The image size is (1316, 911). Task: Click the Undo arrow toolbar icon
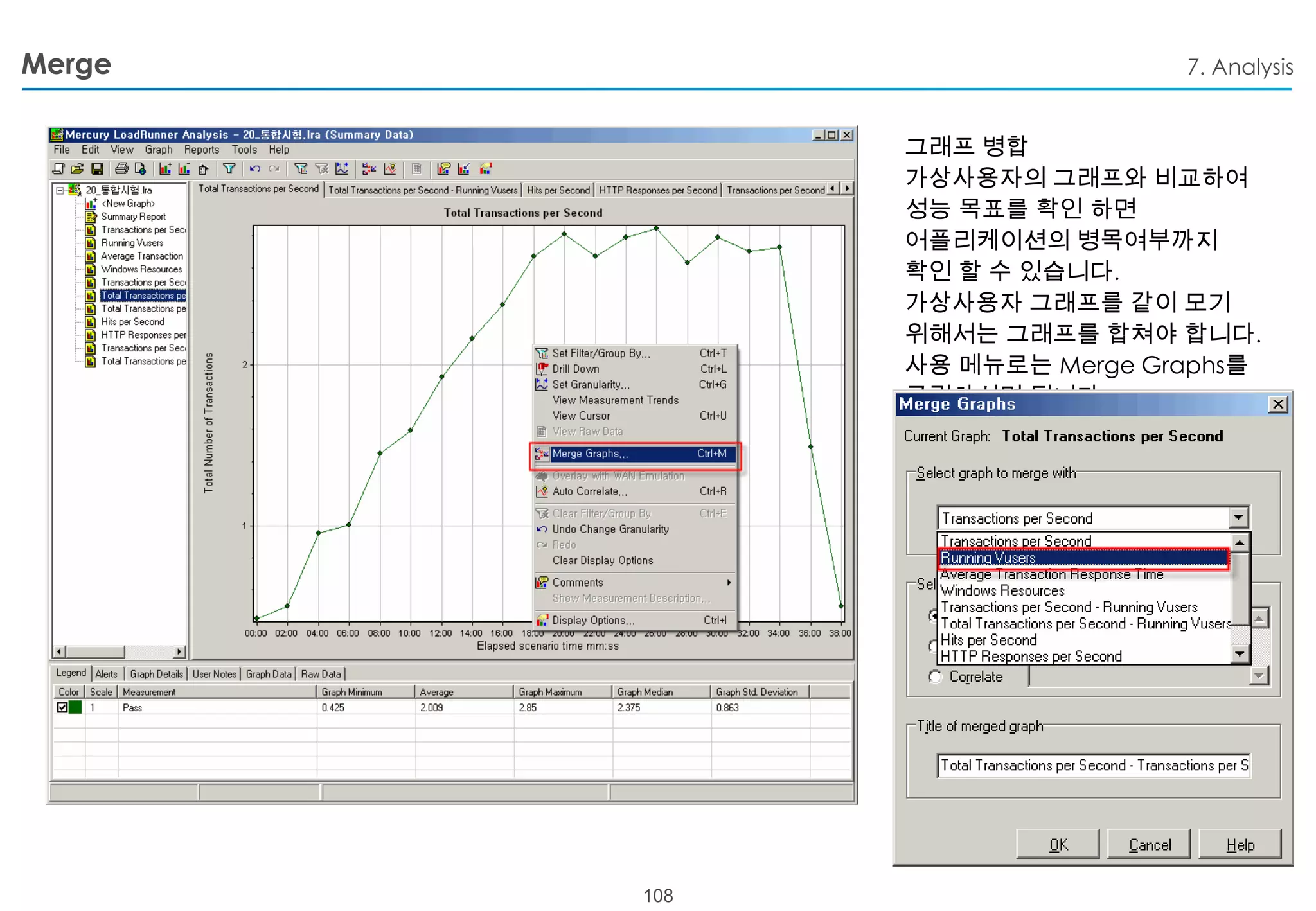255,169
